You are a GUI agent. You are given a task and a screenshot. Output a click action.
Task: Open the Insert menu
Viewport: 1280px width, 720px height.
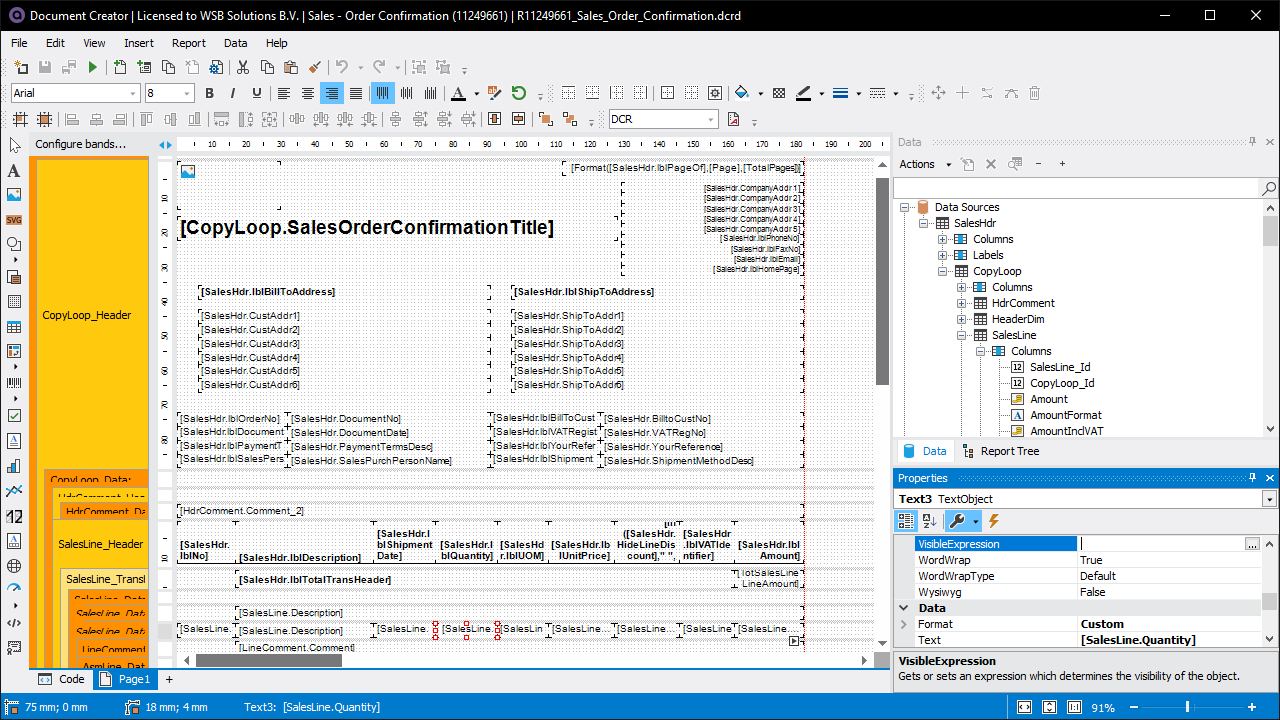(138, 43)
